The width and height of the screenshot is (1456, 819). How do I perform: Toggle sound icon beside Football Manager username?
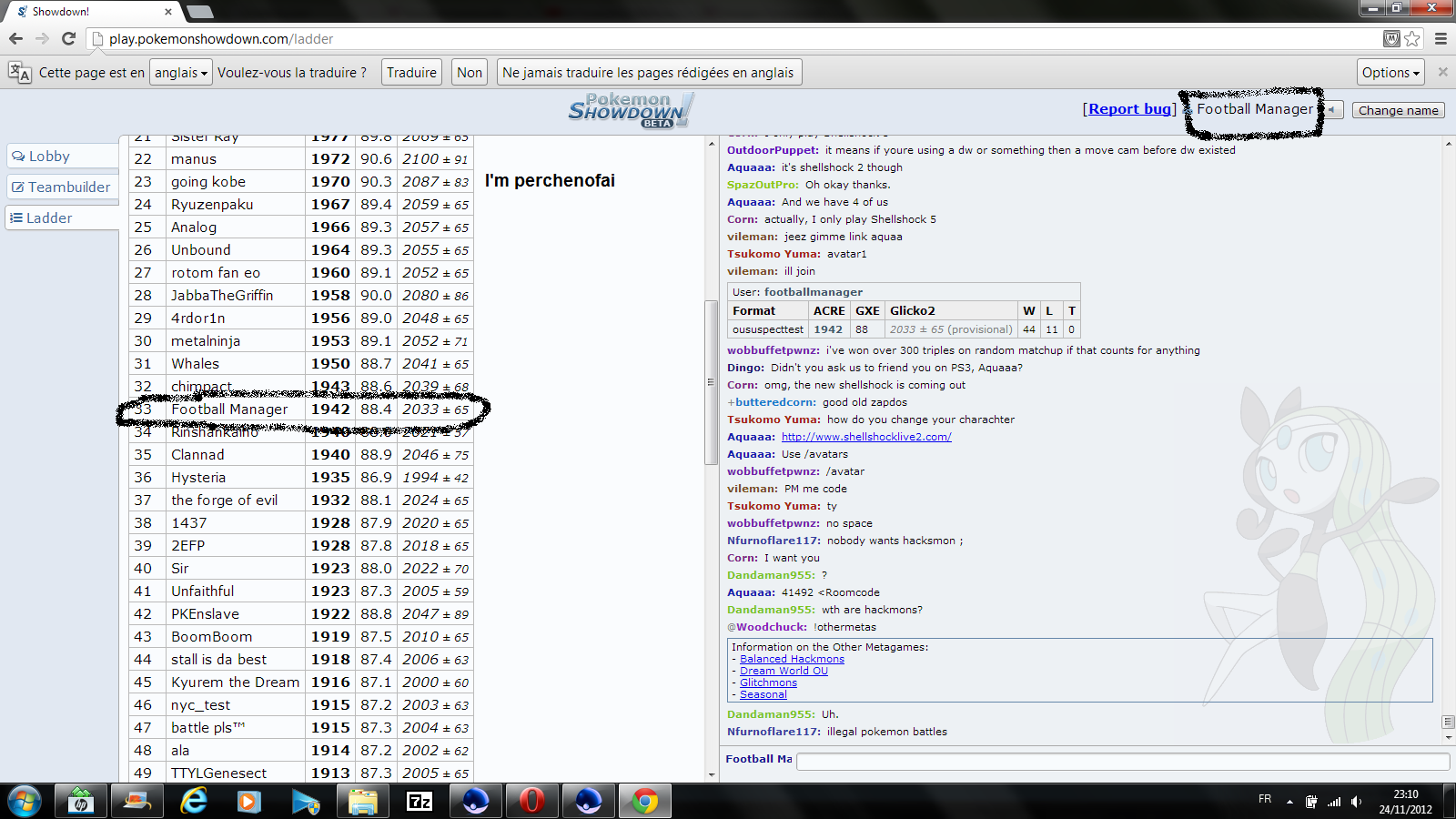click(1332, 110)
